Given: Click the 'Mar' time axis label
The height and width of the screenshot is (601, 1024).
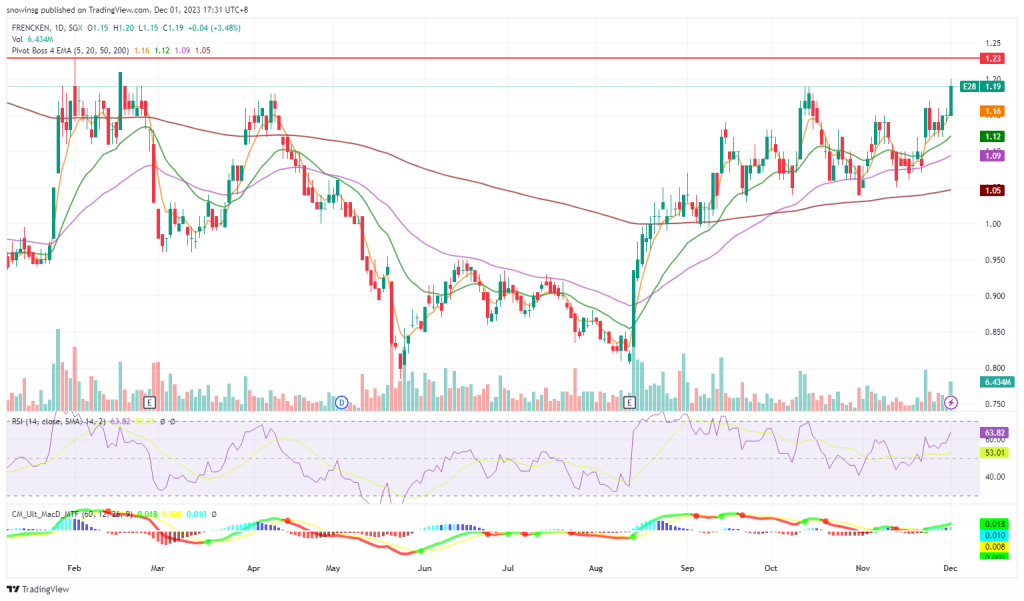Looking at the screenshot, I should (157, 568).
